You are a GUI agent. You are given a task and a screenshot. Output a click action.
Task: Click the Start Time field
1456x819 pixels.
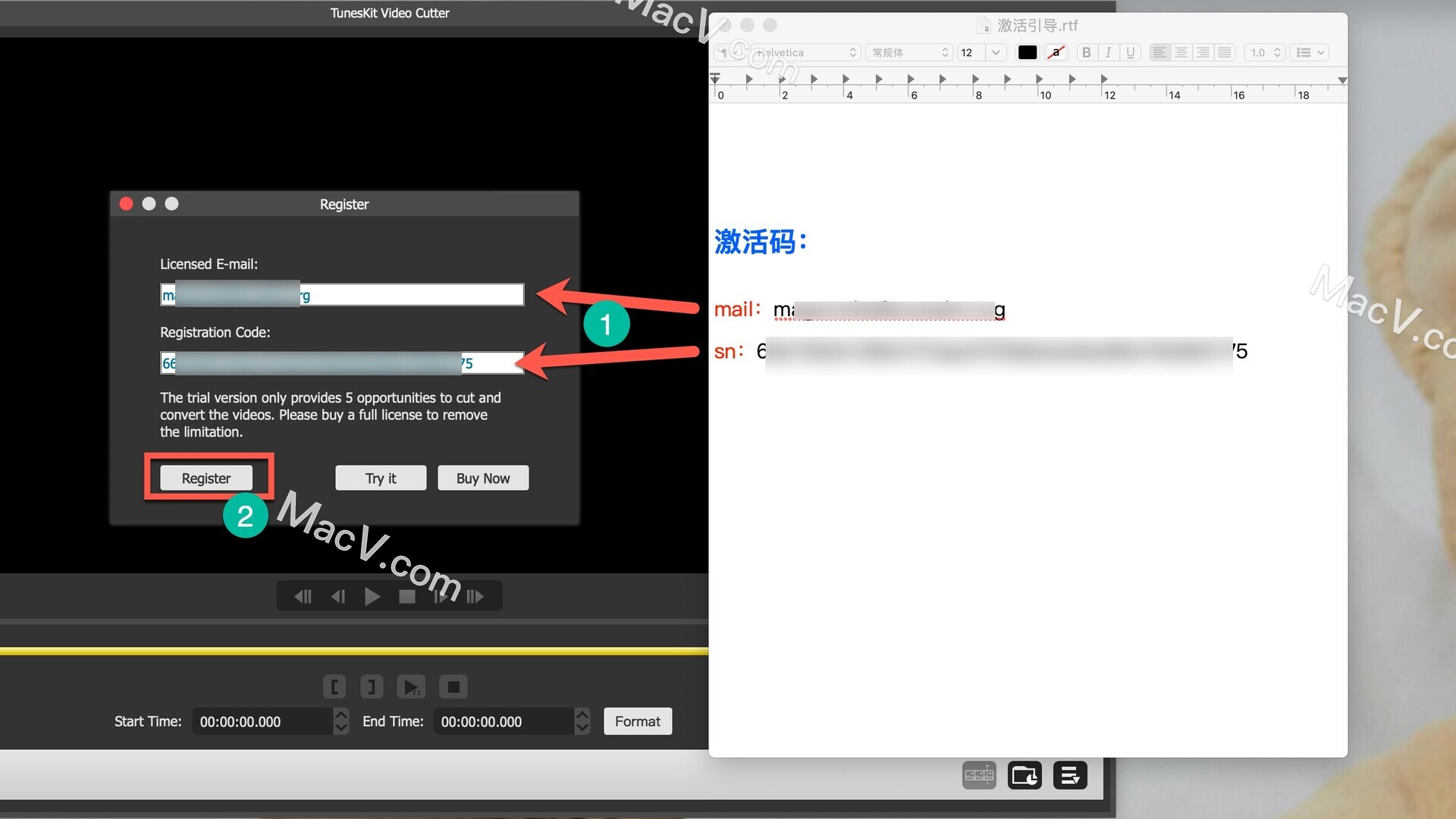click(x=262, y=721)
